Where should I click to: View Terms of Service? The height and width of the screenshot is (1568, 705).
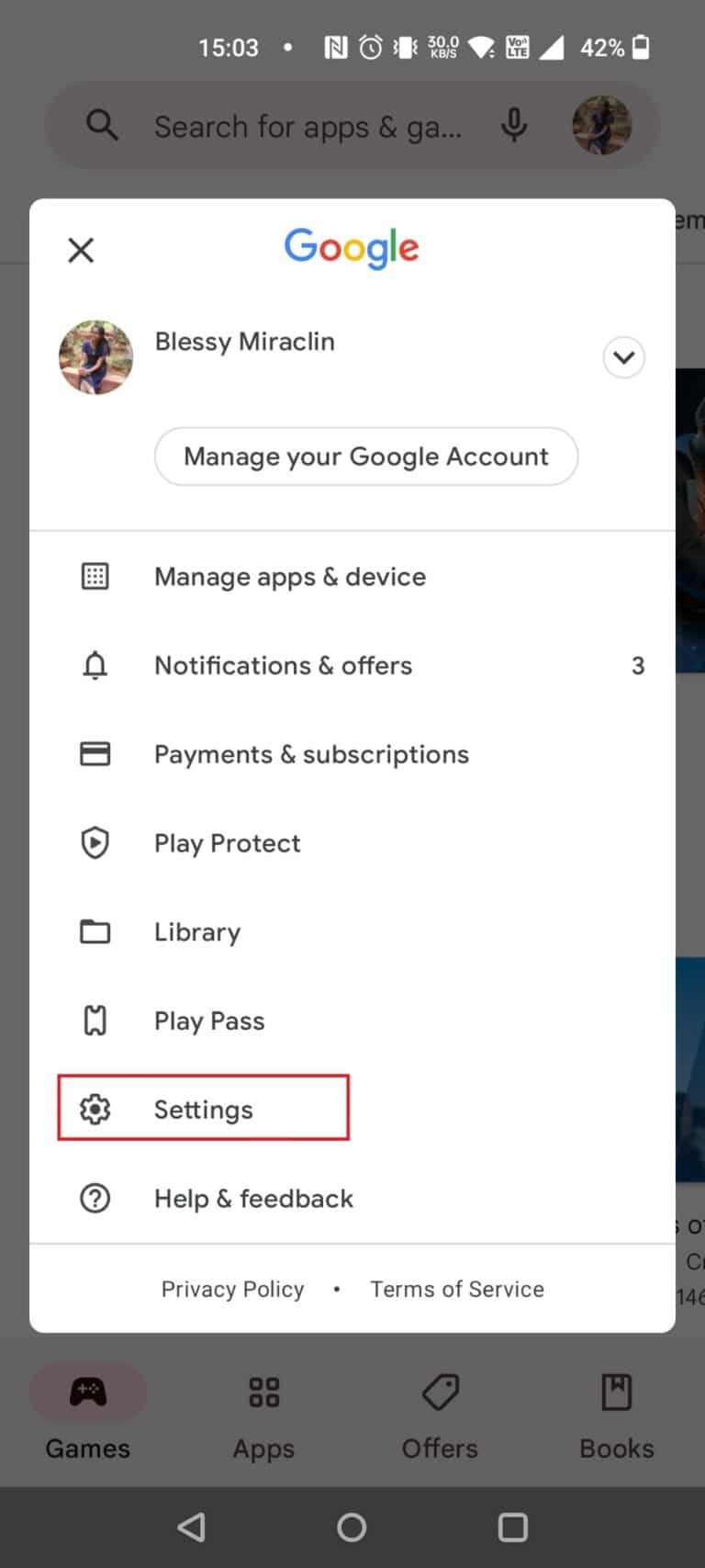[456, 1289]
